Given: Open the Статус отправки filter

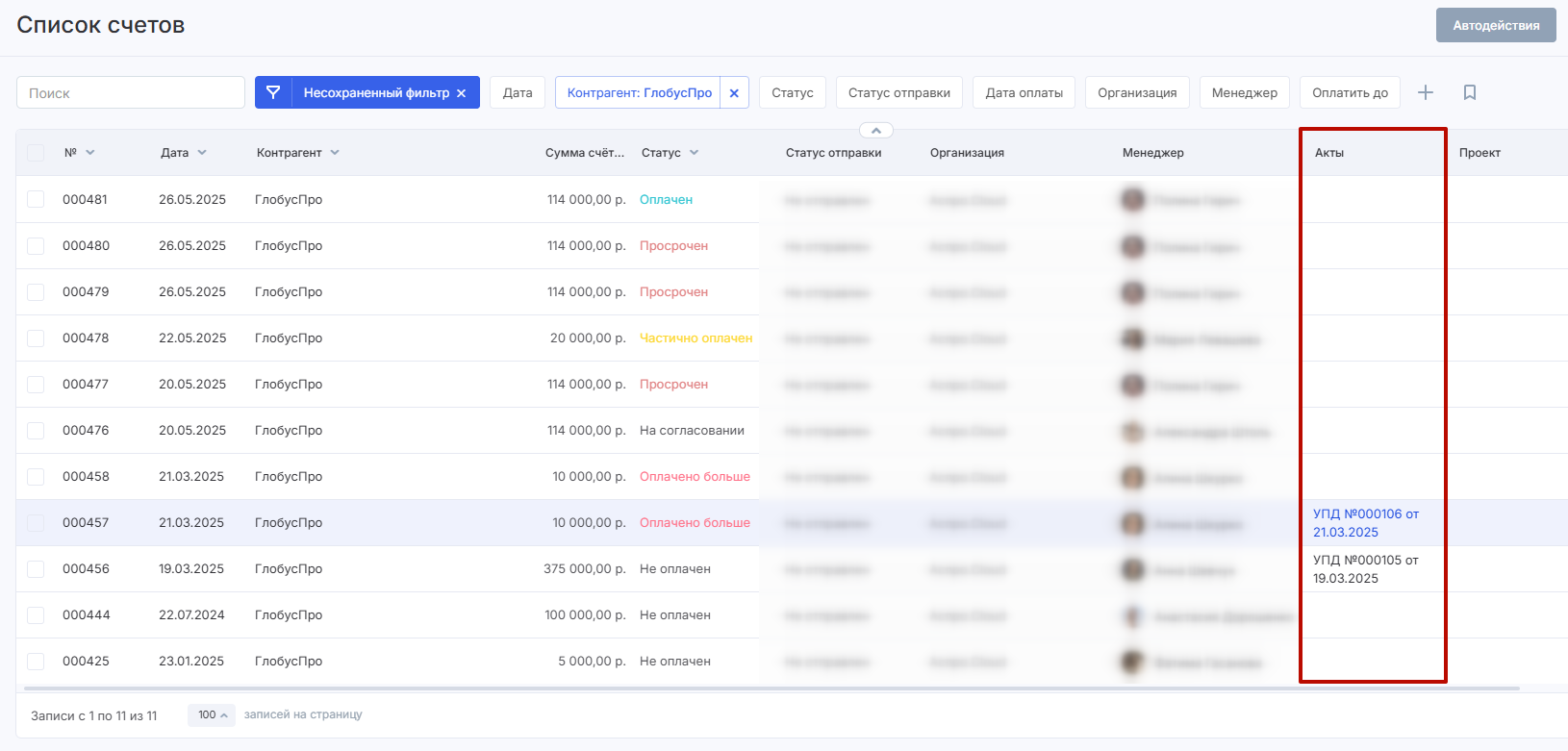Looking at the screenshot, I should (x=898, y=93).
